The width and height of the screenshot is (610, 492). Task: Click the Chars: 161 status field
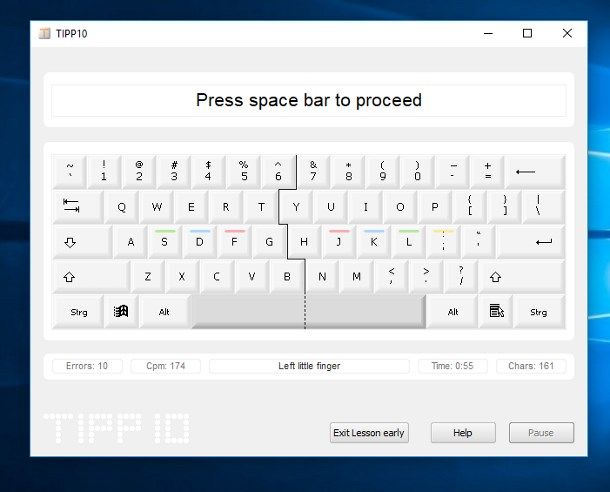531,366
